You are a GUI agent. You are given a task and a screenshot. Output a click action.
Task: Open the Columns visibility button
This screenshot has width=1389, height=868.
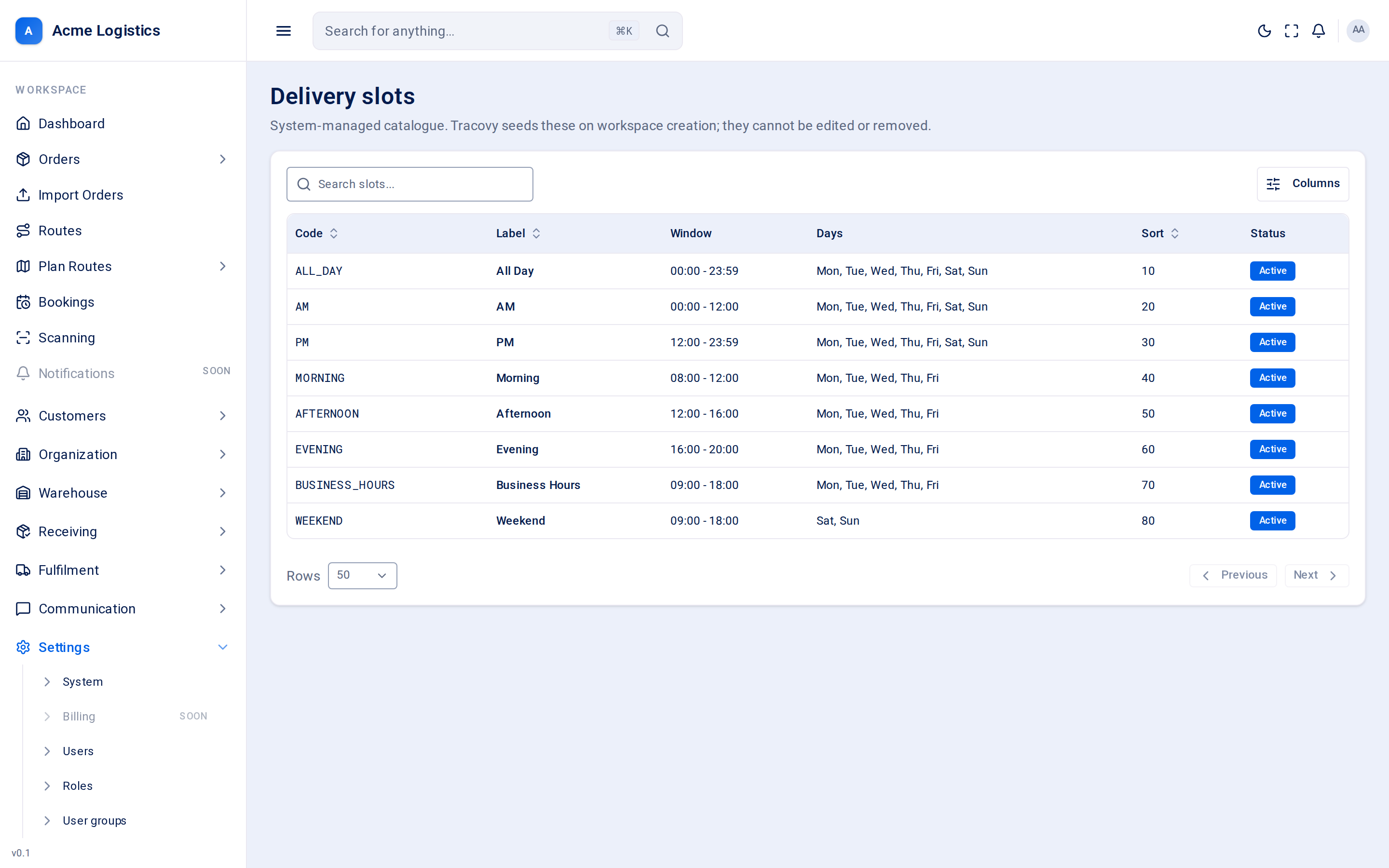tap(1302, 184)
